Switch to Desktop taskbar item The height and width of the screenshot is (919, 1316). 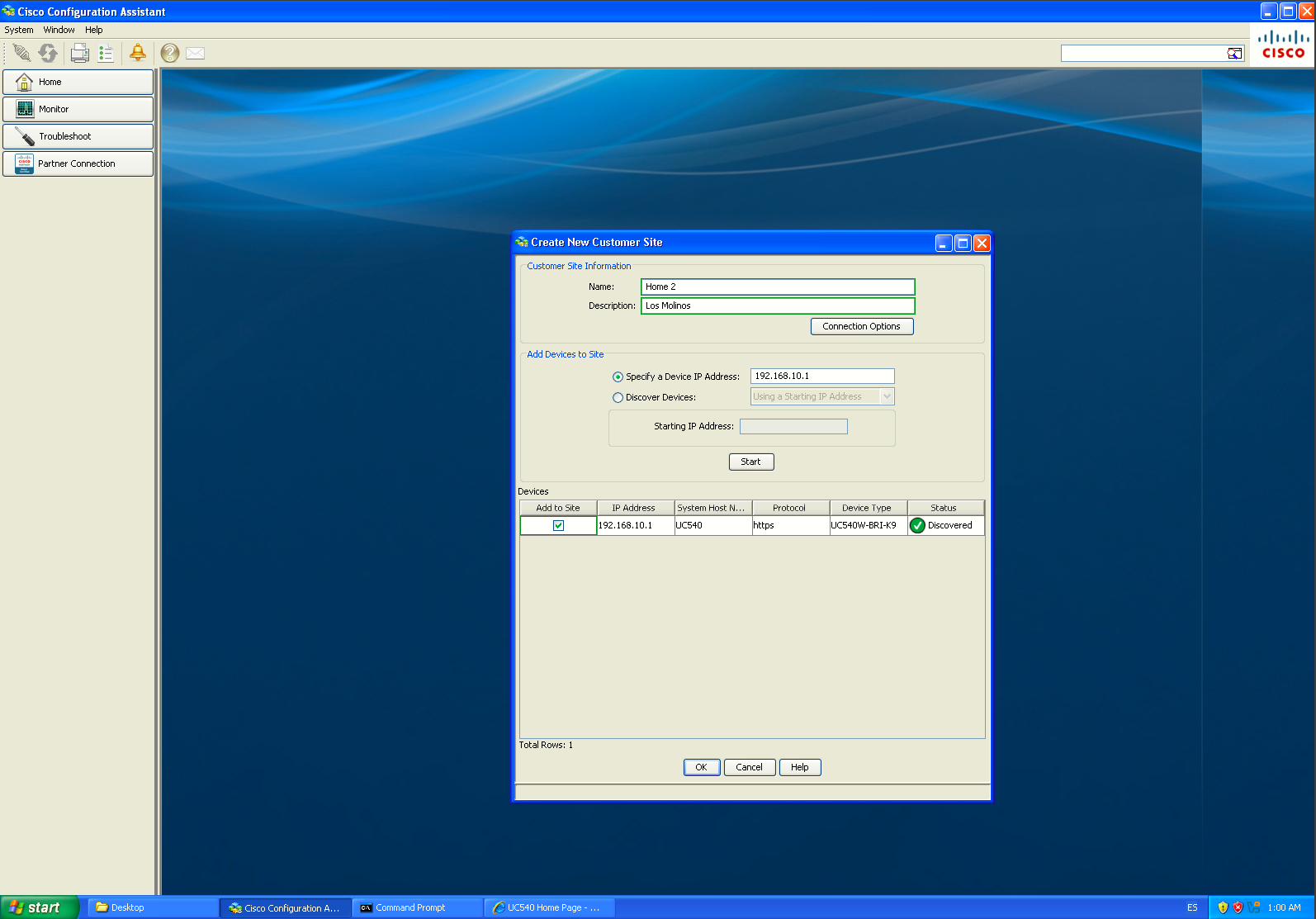(153, 907)
